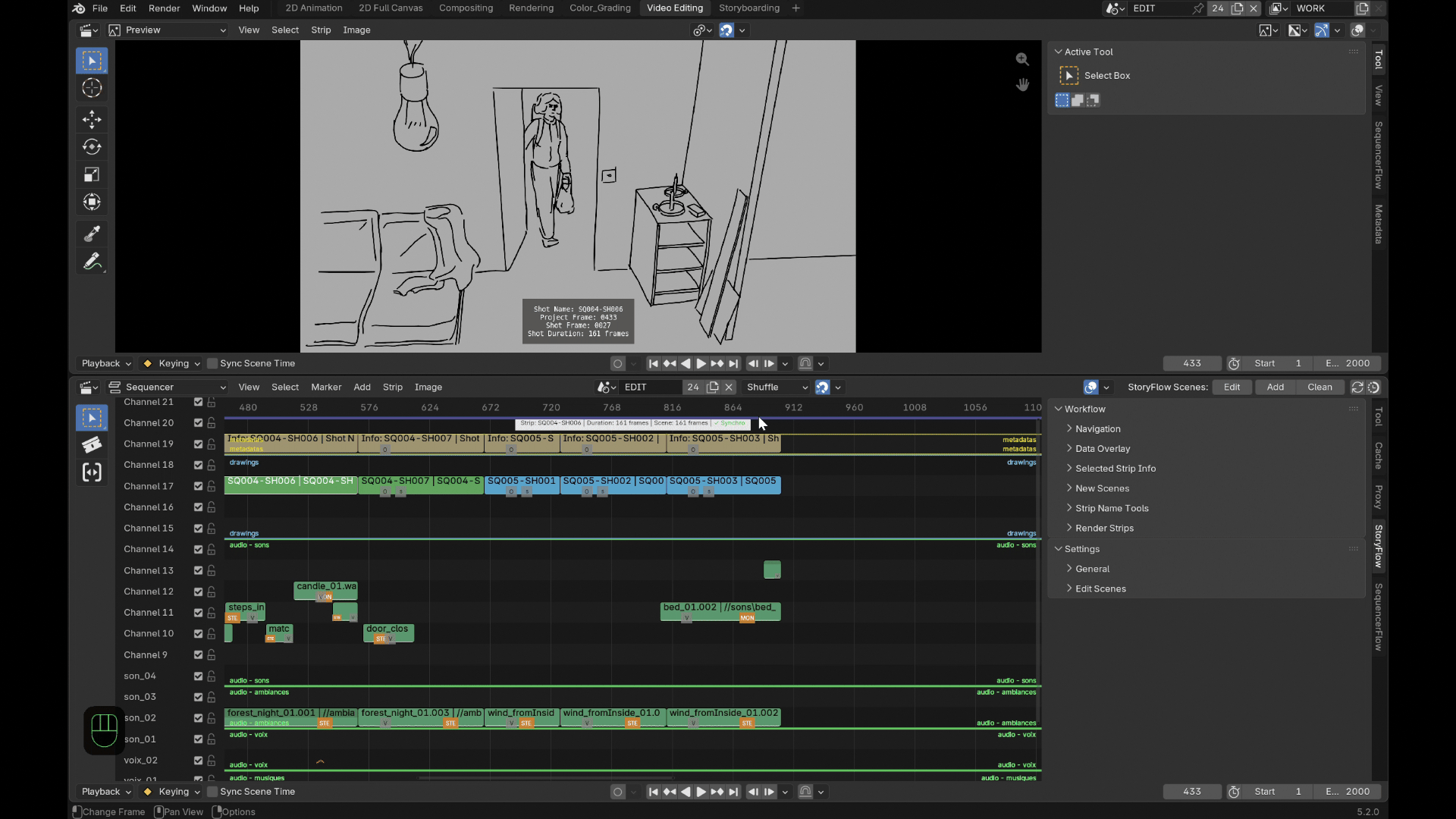Select the Slip tool in sequencer toolbar
Screen dimensions: 1456x819
point(92,472)
